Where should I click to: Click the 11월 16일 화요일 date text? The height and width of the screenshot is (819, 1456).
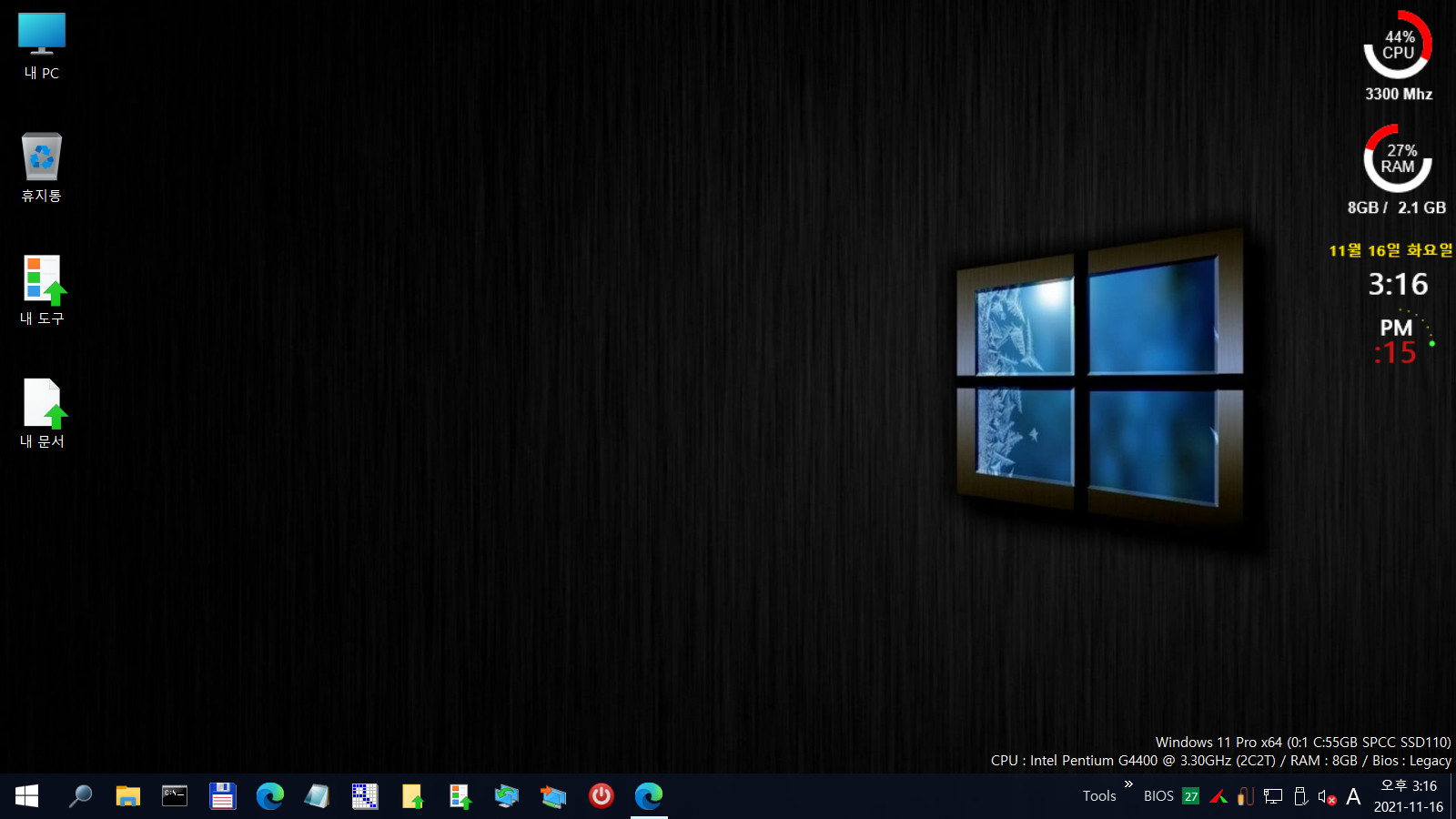pos(1390,250)
